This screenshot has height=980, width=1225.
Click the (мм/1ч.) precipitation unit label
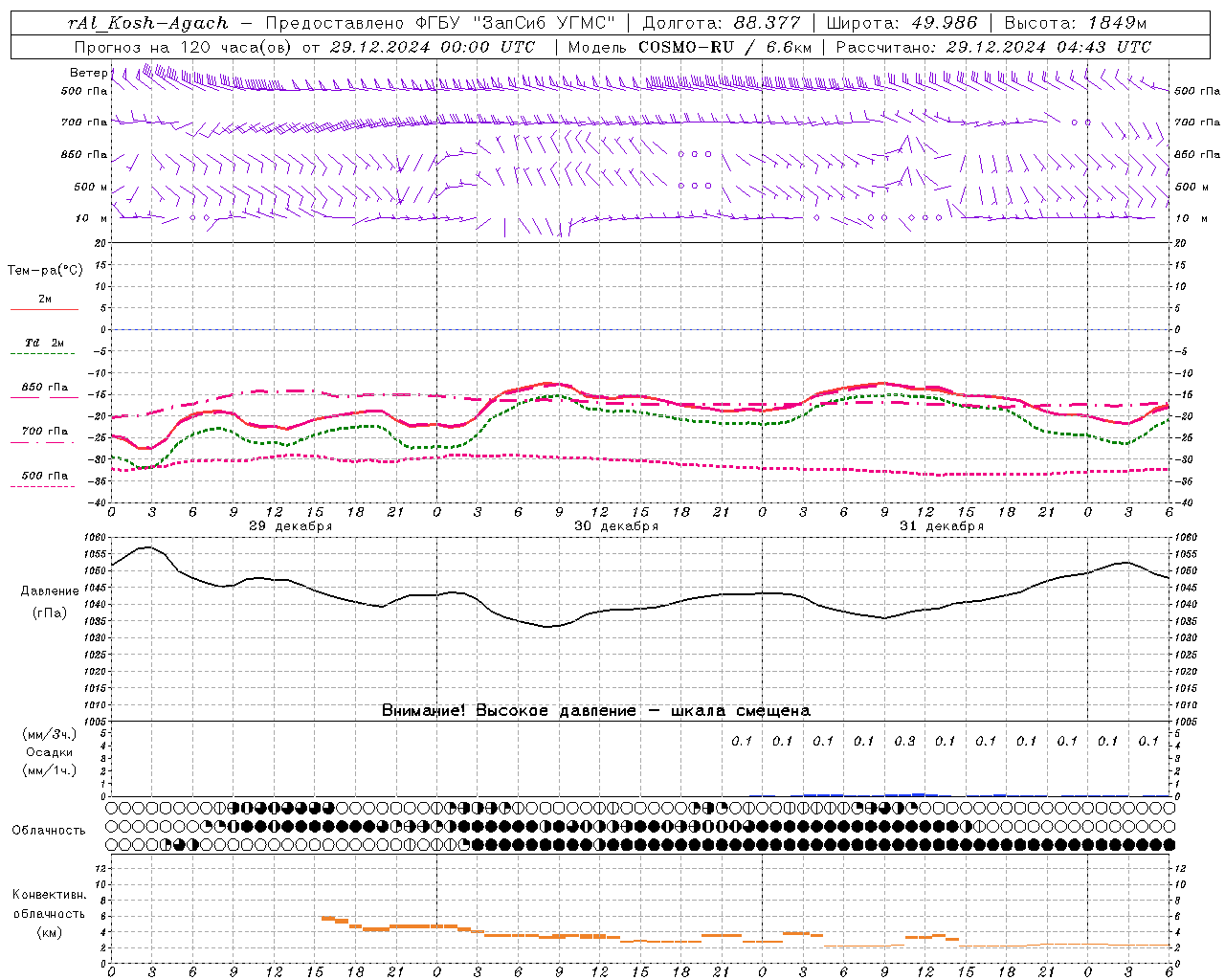(50, 770)
